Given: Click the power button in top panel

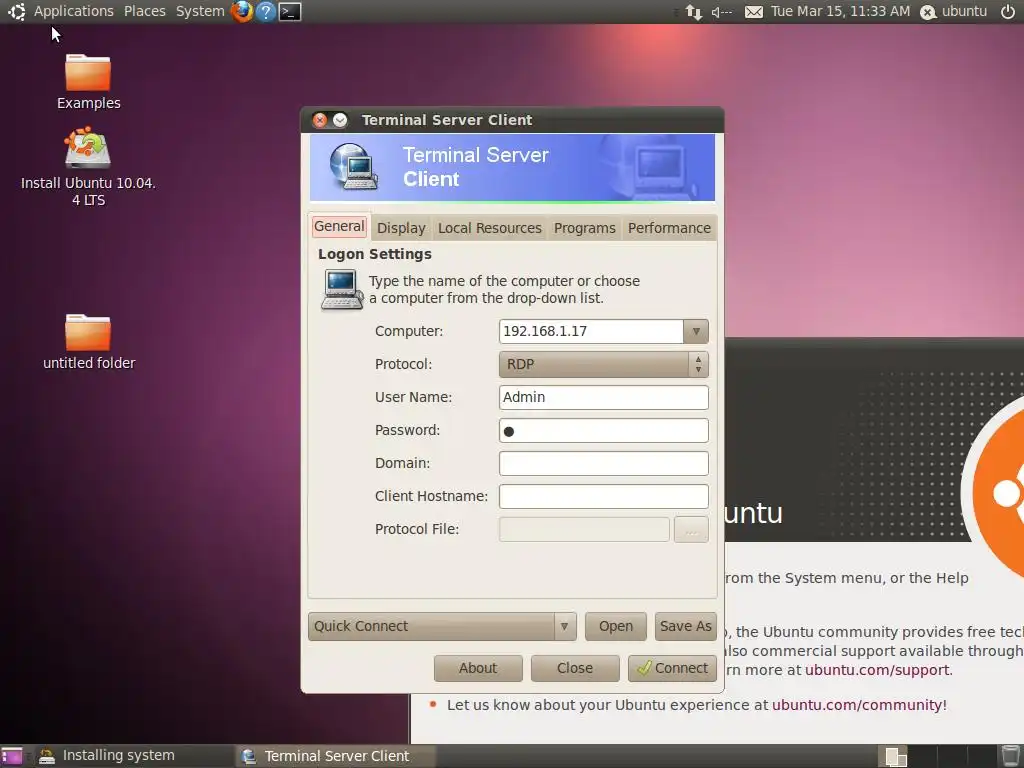Looking at the screenshot, I should pos(1008,11).
